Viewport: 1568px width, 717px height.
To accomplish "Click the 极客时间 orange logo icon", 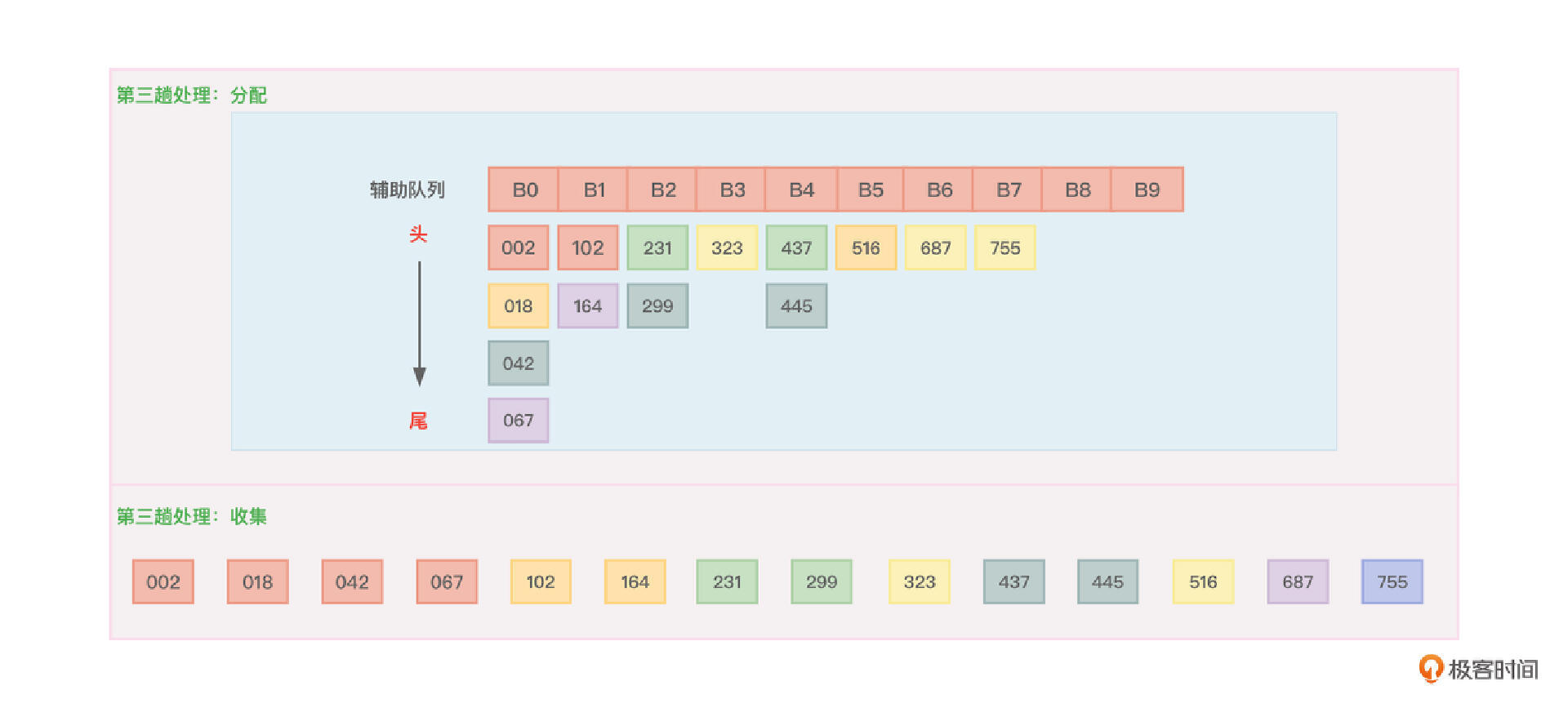I will point(1430,668).
